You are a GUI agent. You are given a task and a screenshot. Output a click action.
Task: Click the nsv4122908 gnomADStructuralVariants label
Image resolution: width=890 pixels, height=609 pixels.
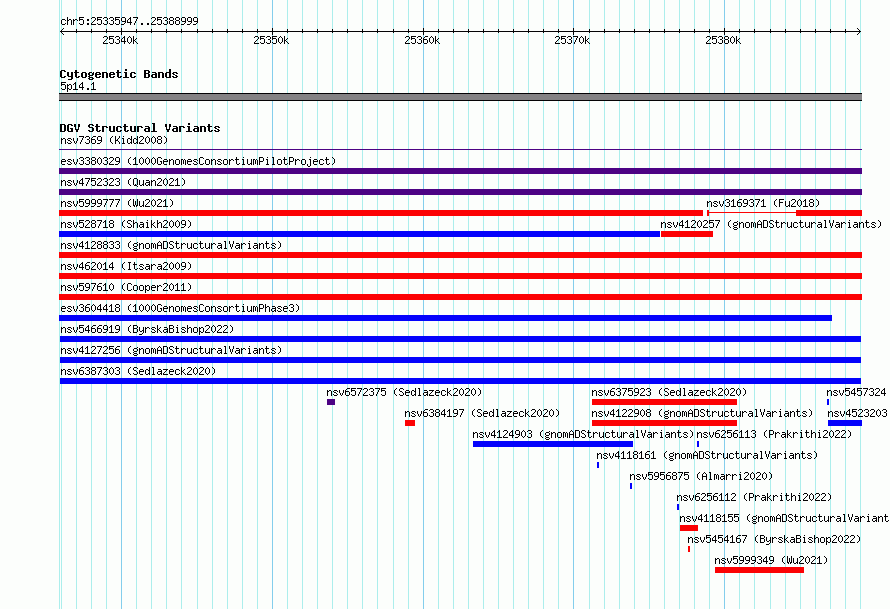pyautogui.click(x=702, y=413)
